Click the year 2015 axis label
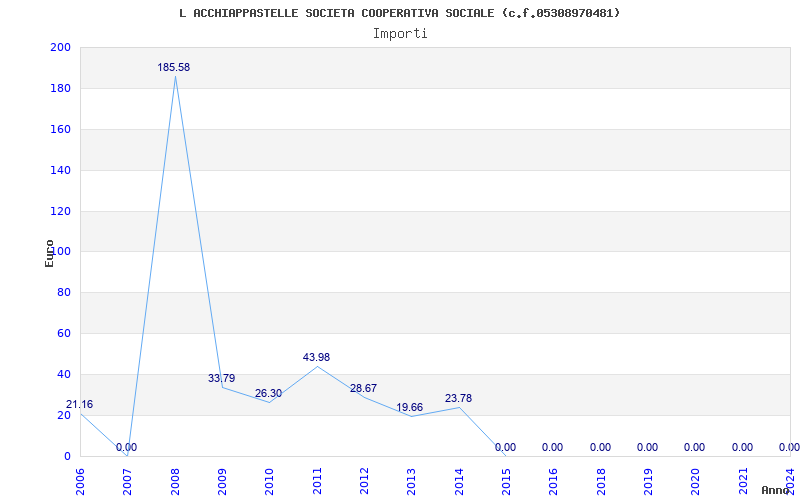The width and height of the screenshot is (800, 500). (x=506, y=481)
